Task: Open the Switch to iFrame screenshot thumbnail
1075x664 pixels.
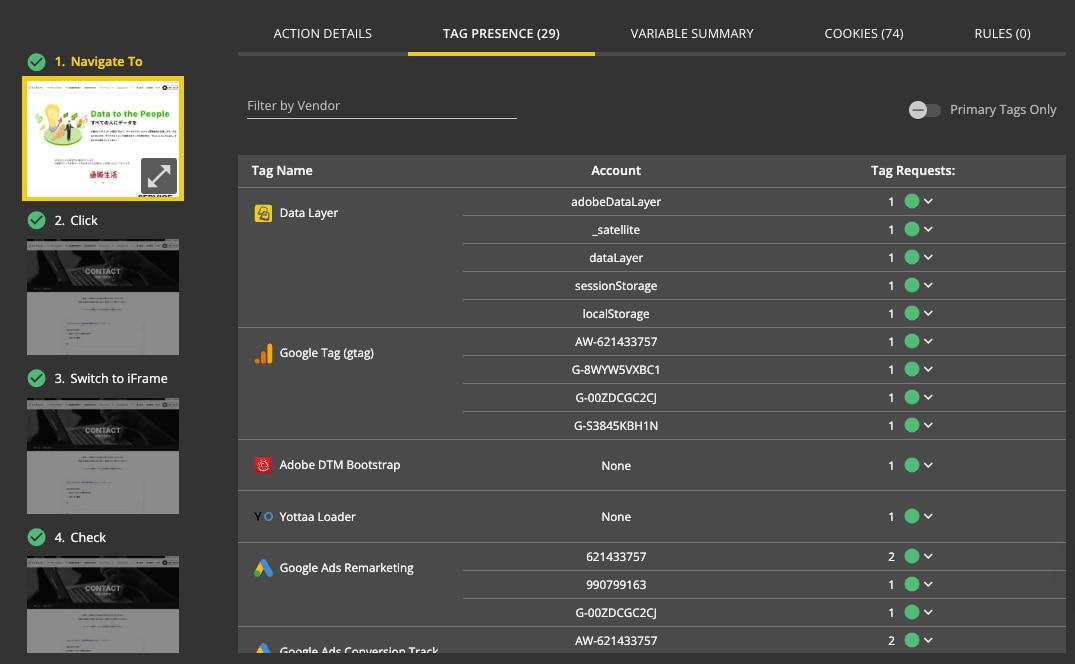Action: pos(103,456)
